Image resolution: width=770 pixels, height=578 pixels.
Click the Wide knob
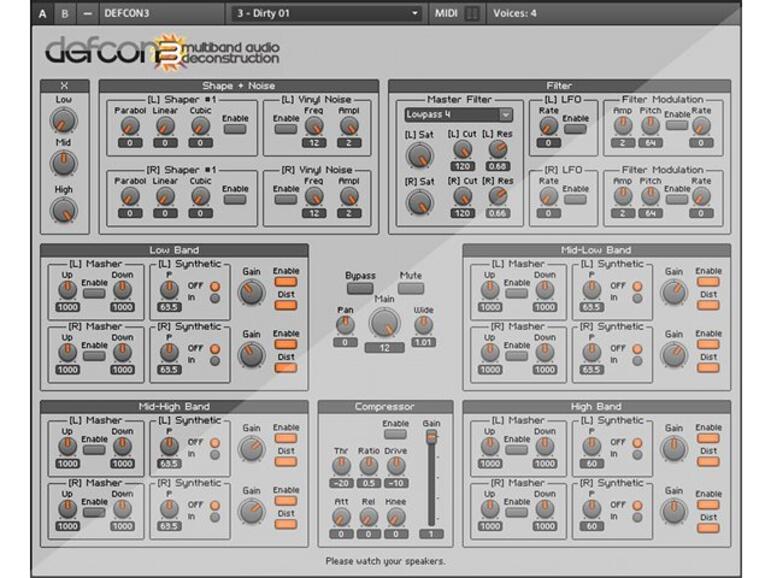point(423,325)
